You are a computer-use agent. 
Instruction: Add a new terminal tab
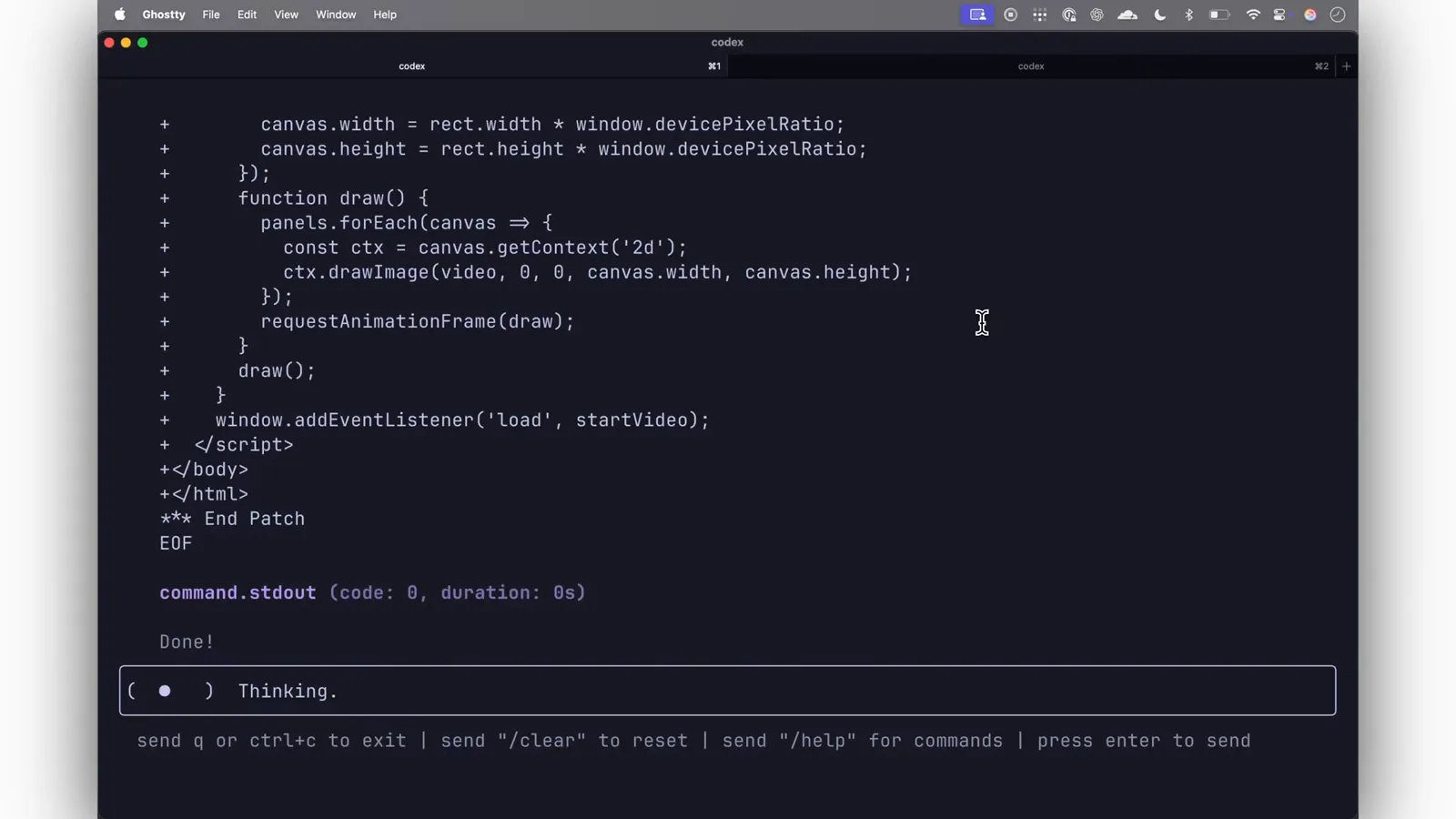(1347, 66)
